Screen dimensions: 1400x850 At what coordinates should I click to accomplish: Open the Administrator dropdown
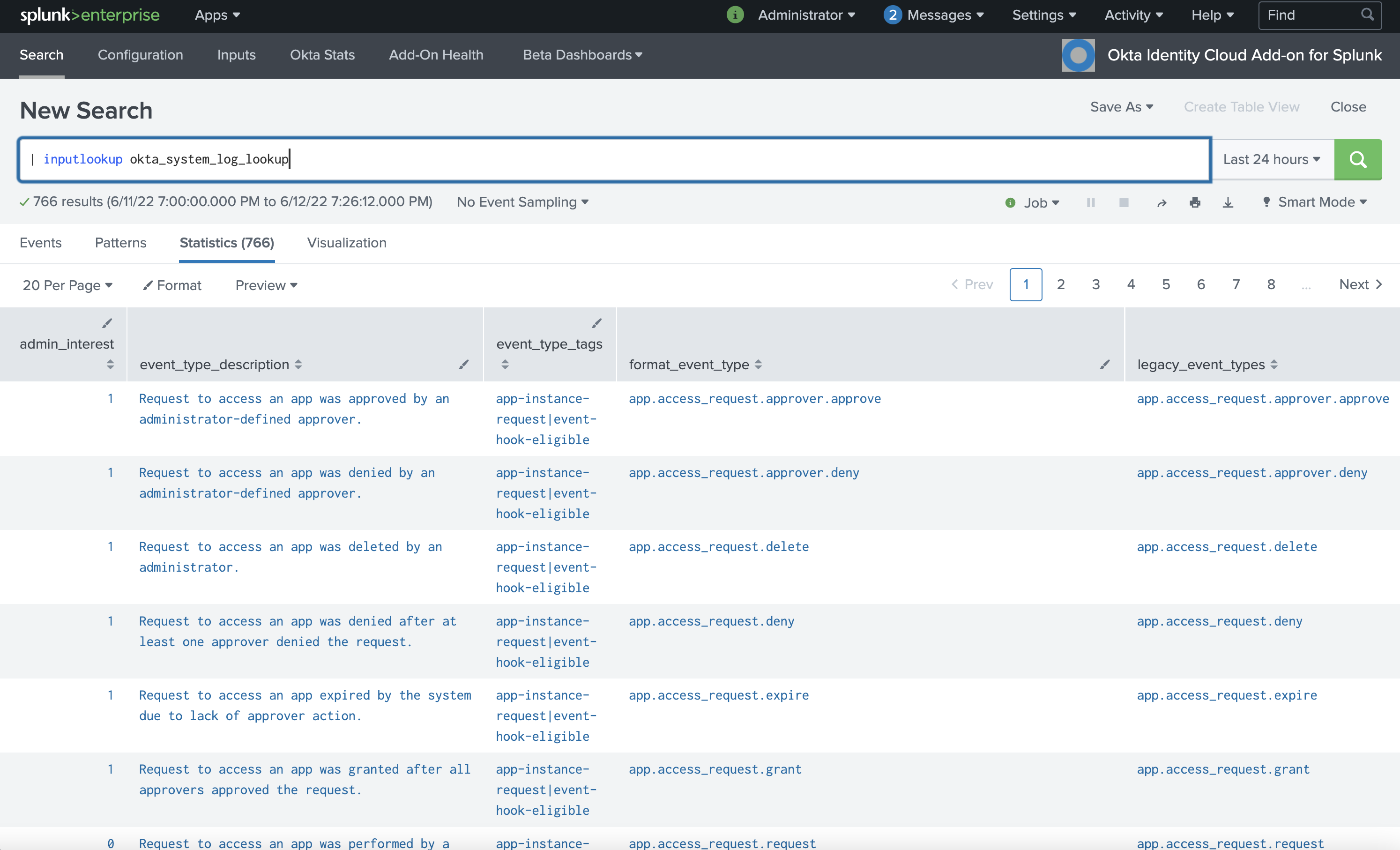tap(806, 15)
